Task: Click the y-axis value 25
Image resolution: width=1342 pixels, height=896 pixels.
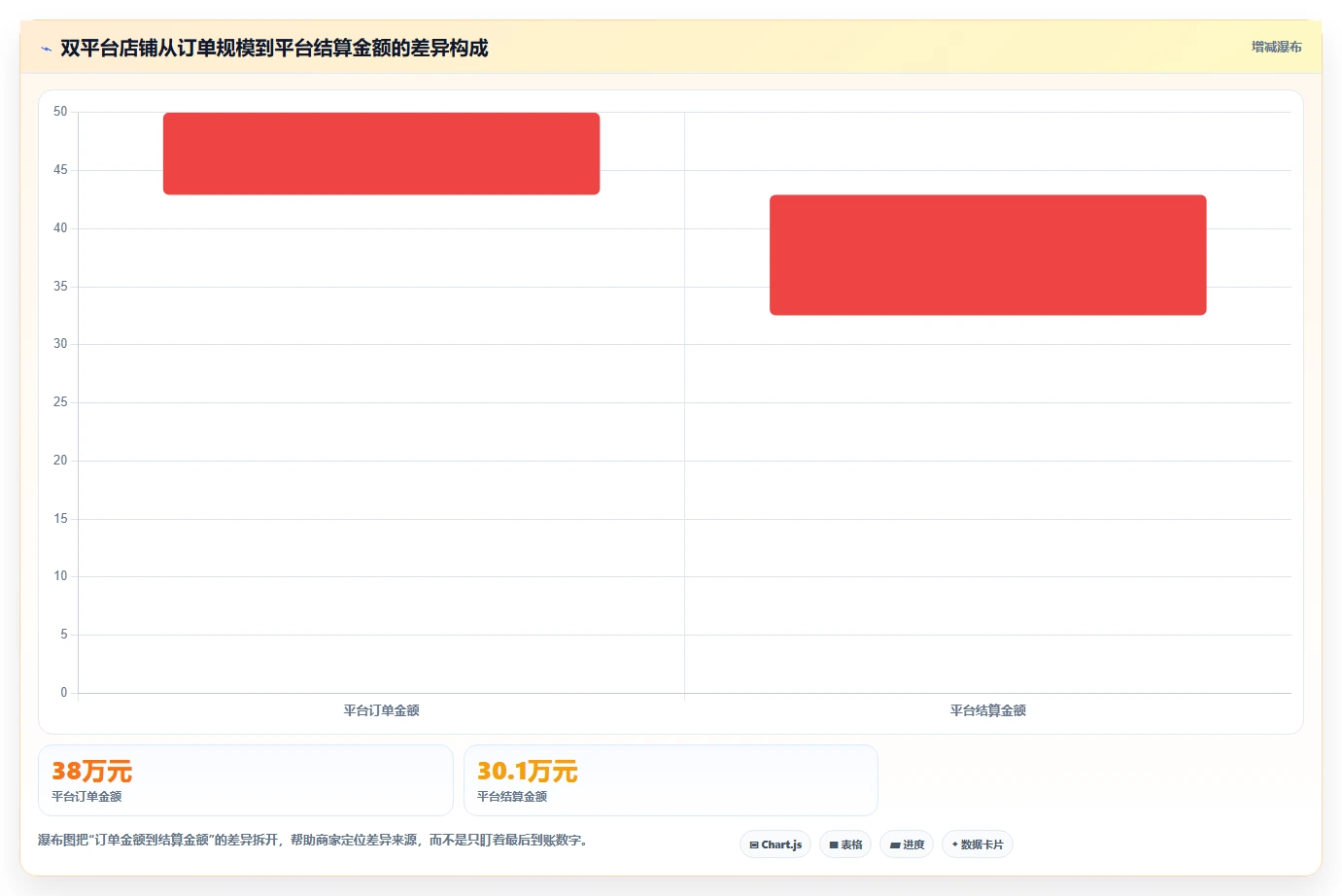Action: 60,402
